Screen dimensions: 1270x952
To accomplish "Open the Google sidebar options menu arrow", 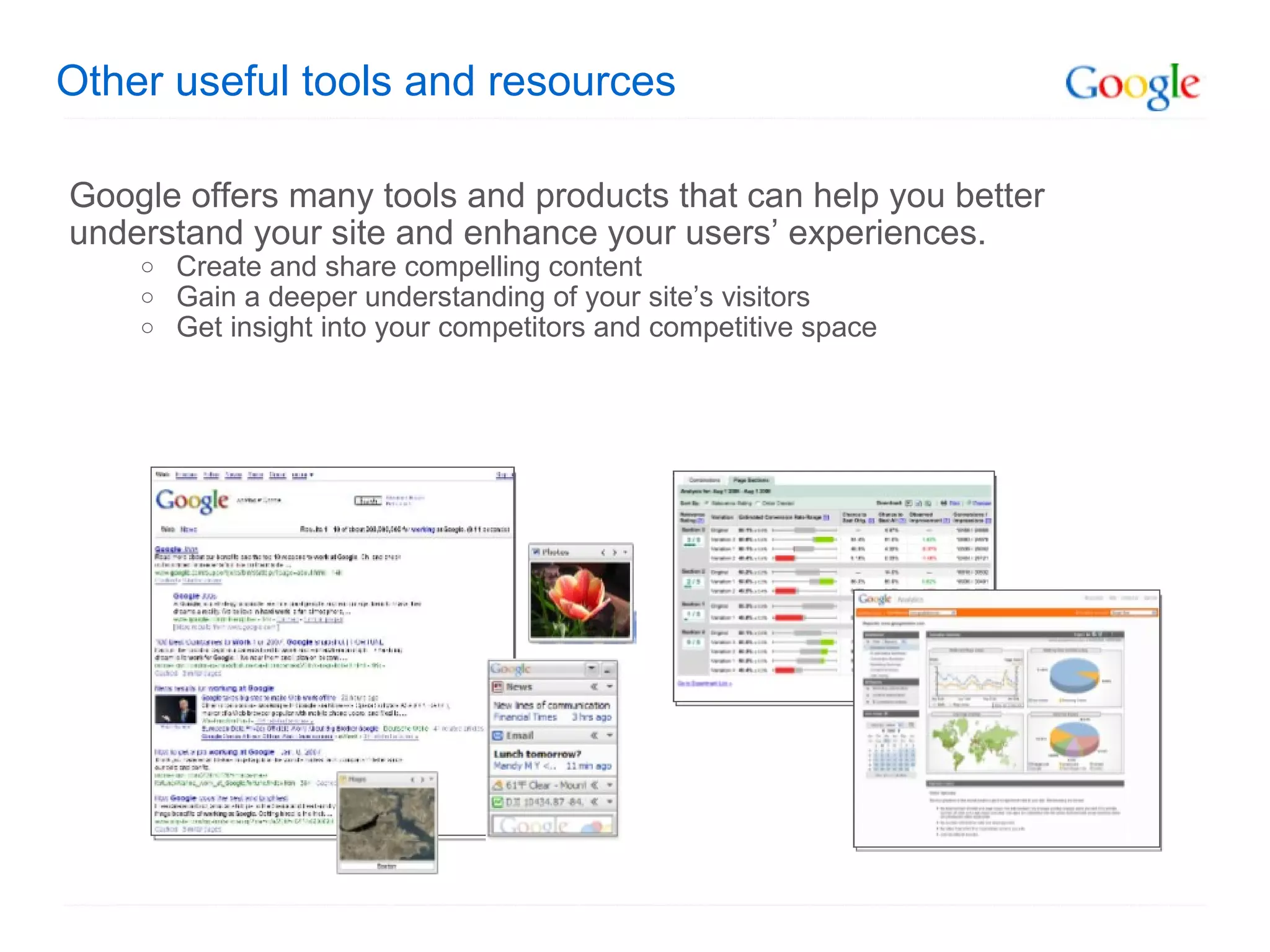I will click(592, 669).
